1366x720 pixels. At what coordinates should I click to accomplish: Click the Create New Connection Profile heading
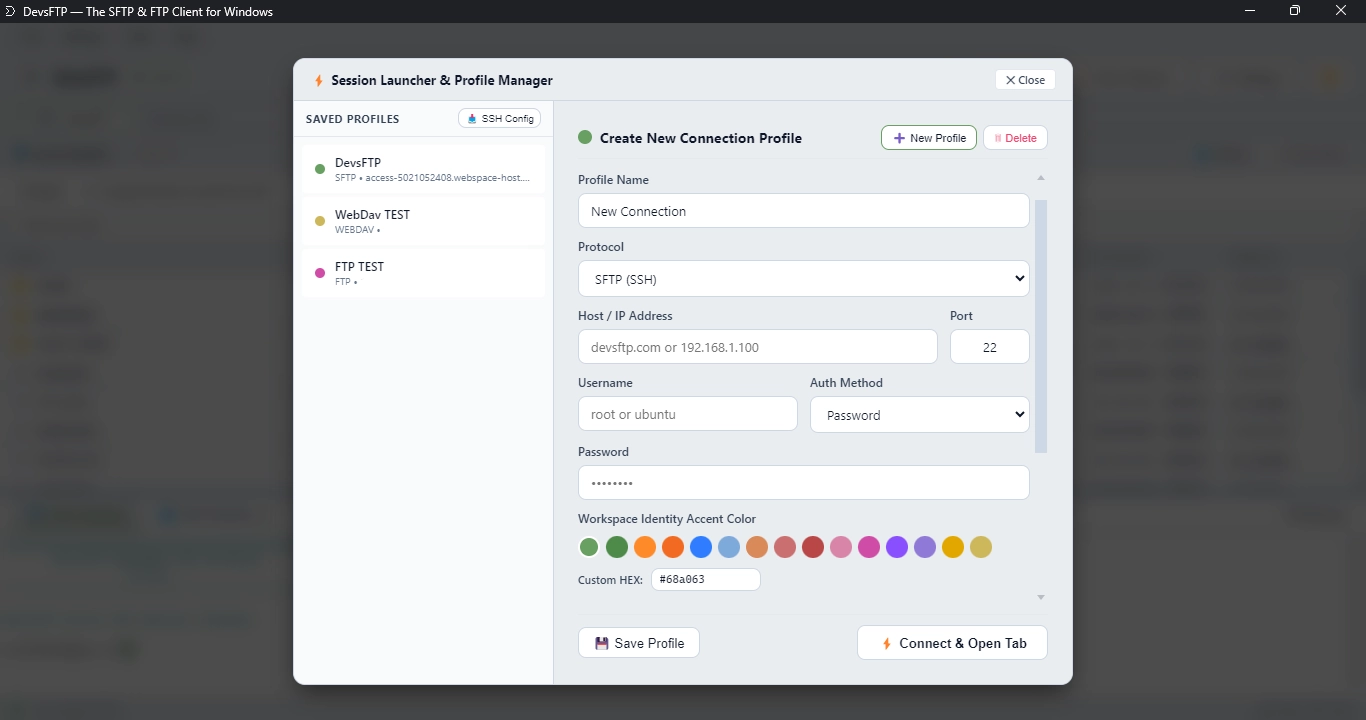(701, 138)
